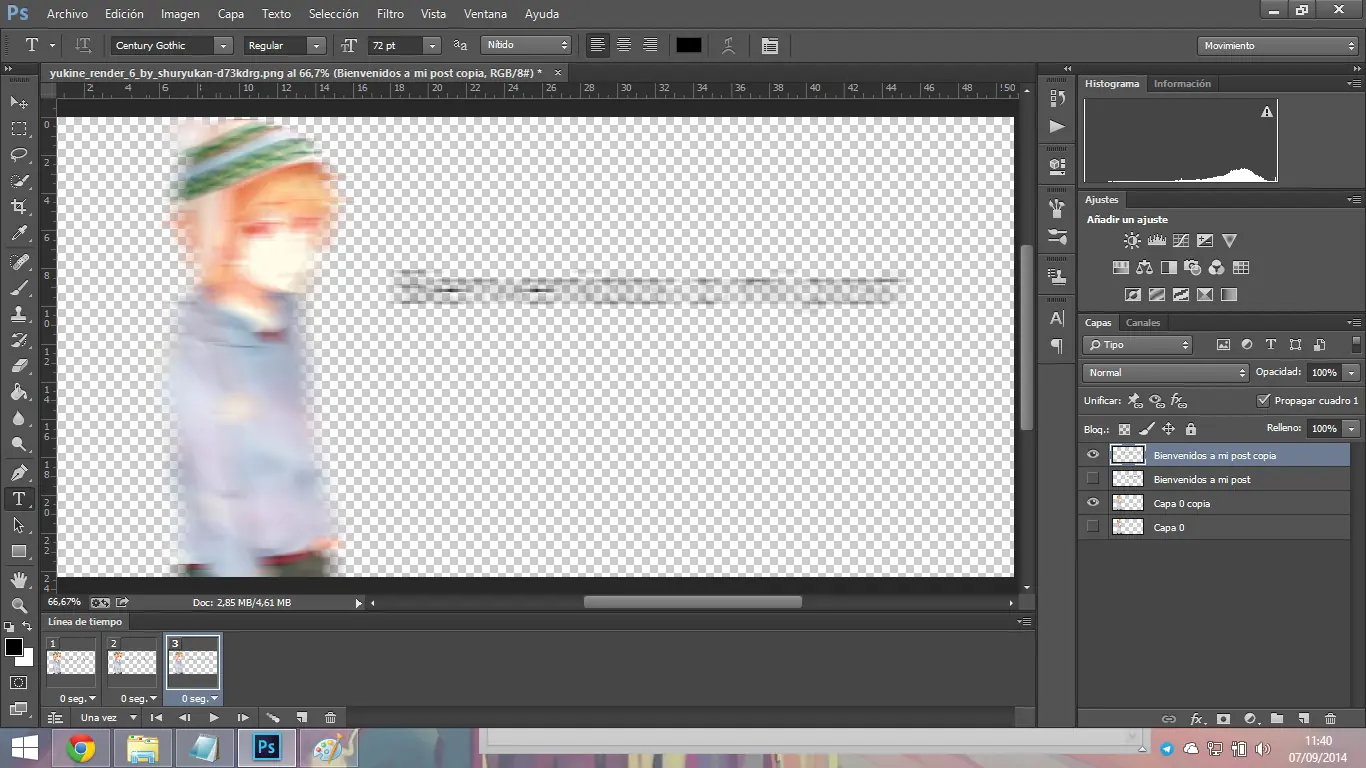Tween animation frames in the timeline
1366x768 pixels.
coord(272,718)
